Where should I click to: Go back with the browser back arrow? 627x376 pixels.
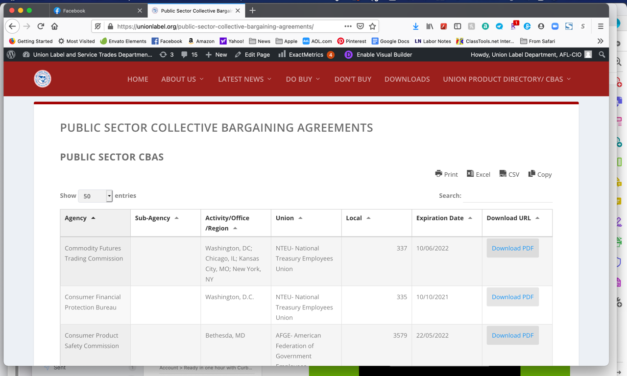point(12,26)
